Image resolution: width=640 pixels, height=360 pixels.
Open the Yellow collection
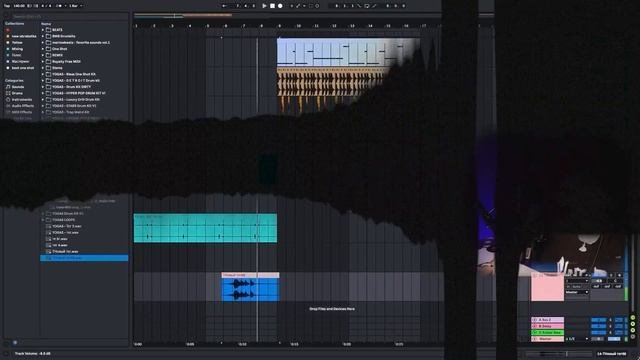pyautogui.click(x=17, y=42)
